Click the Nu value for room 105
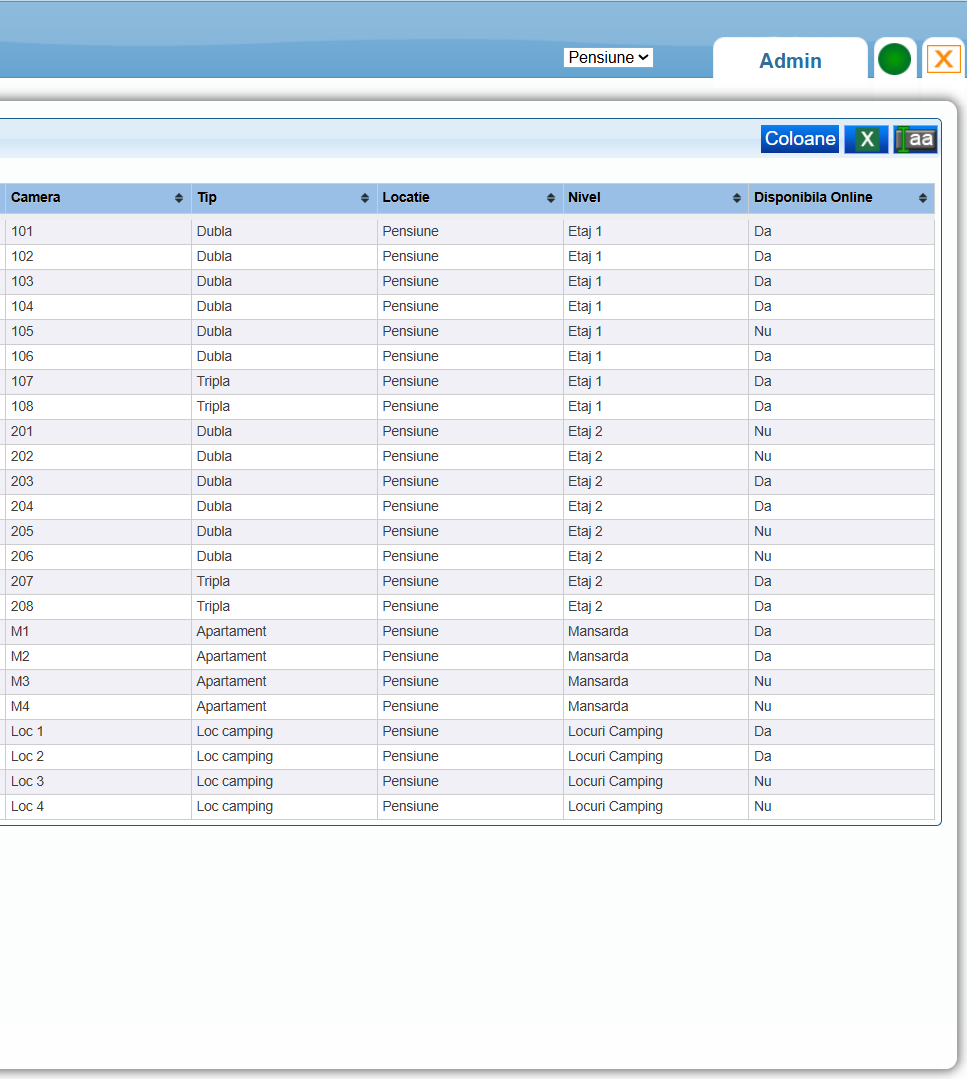This screenshot has height=1079, width=967. [x=763, y=331]
